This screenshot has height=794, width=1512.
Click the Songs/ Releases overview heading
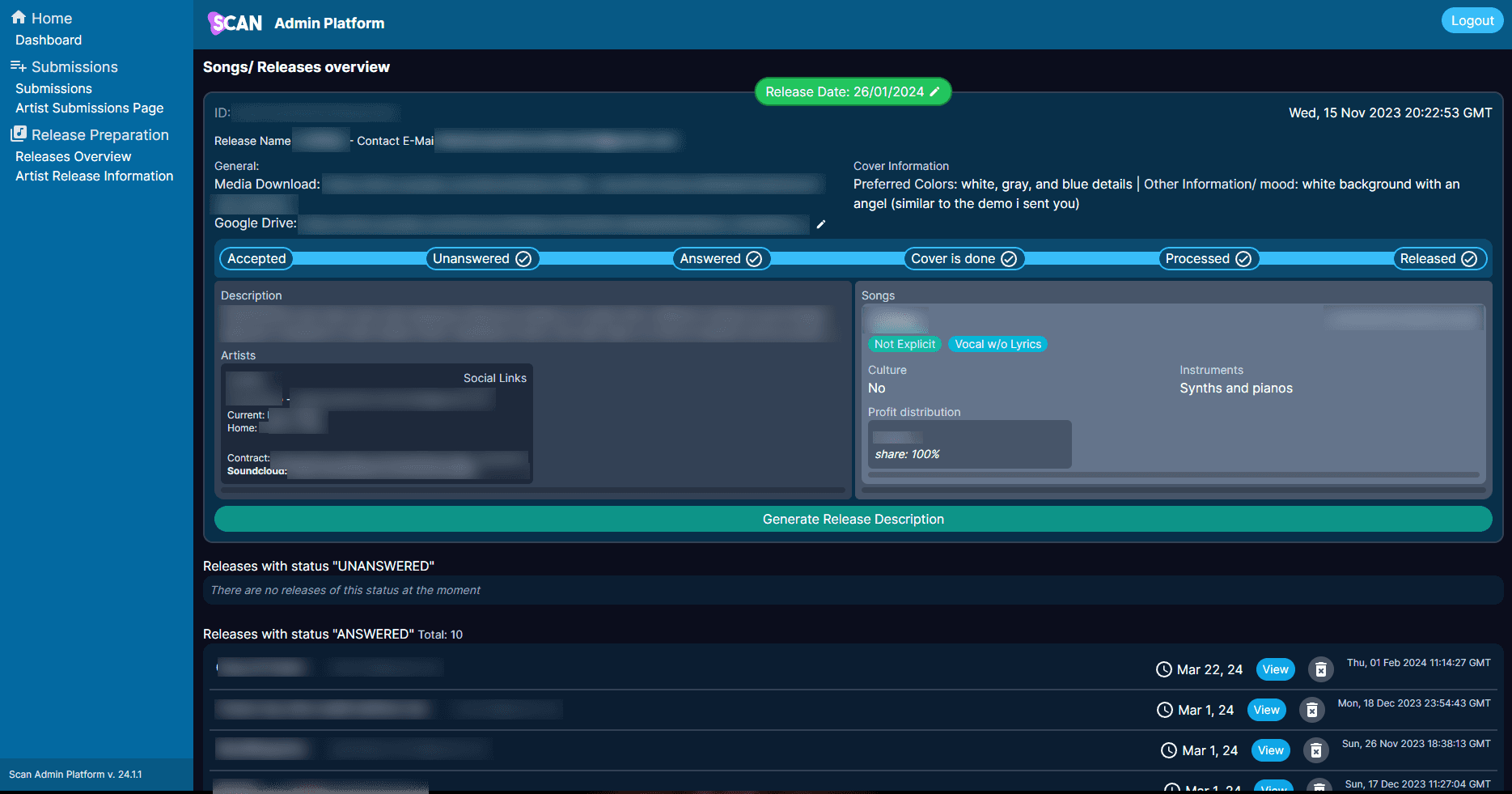pyautogui.click(x=296, y=67)
